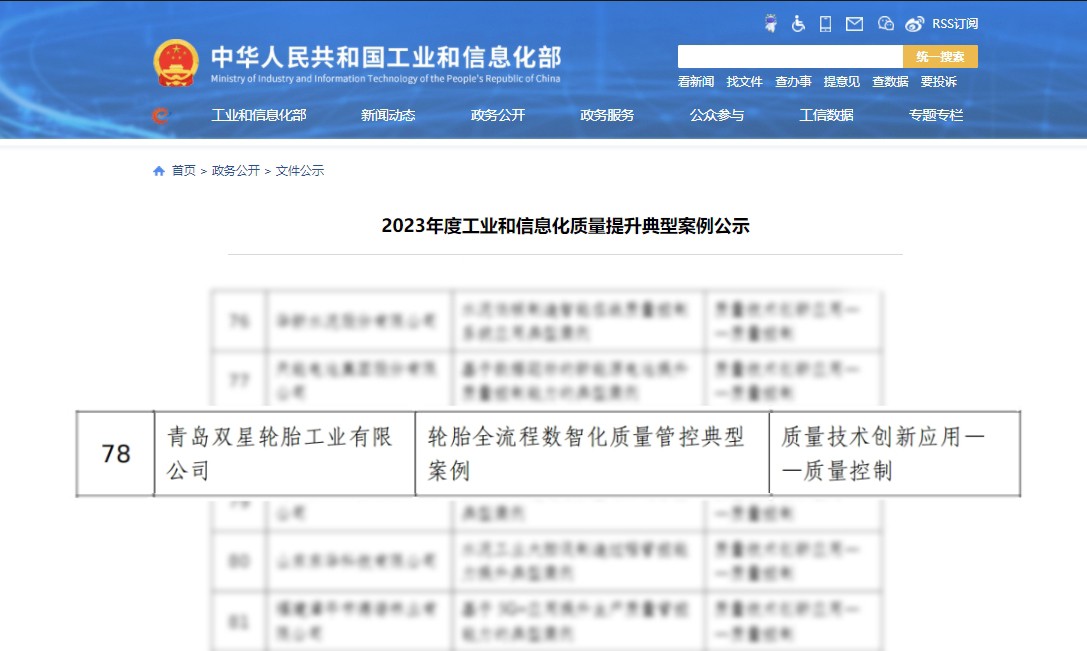Click the national emblem logo
The height and width of the screenshot is (651, 1087).
176,63
